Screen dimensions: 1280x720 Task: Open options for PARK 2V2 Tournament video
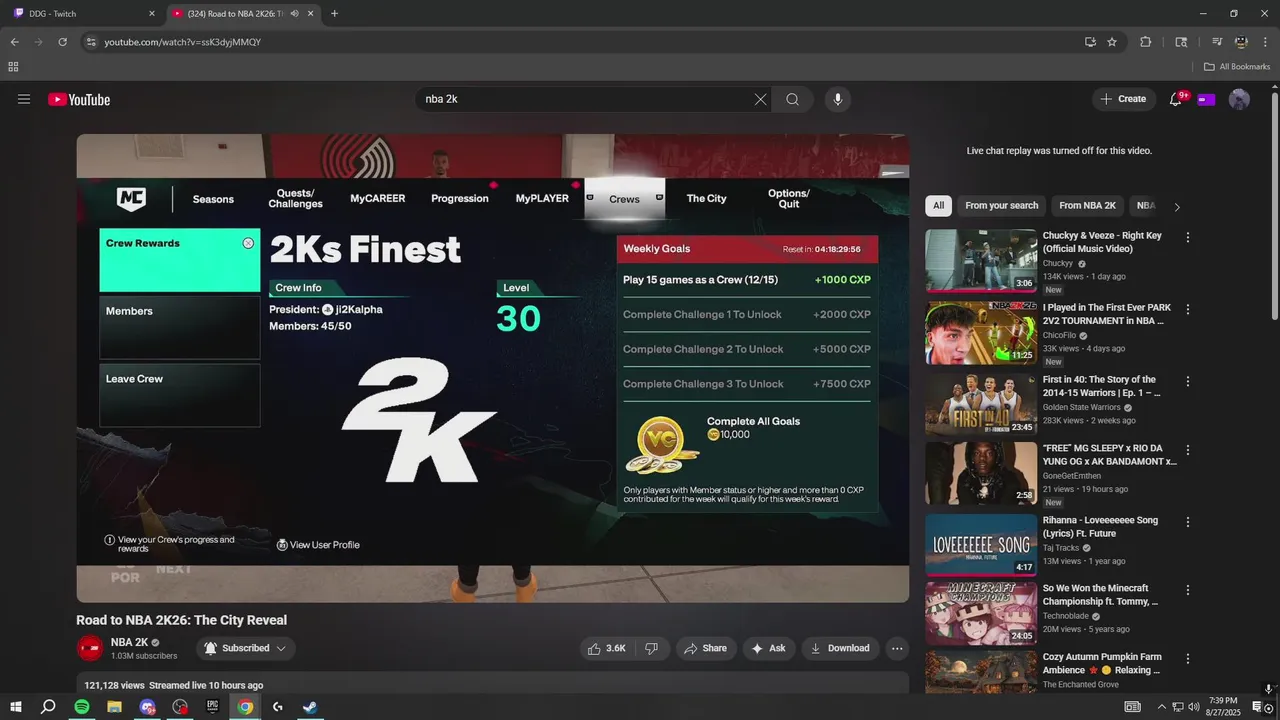tap(1188, 309)
